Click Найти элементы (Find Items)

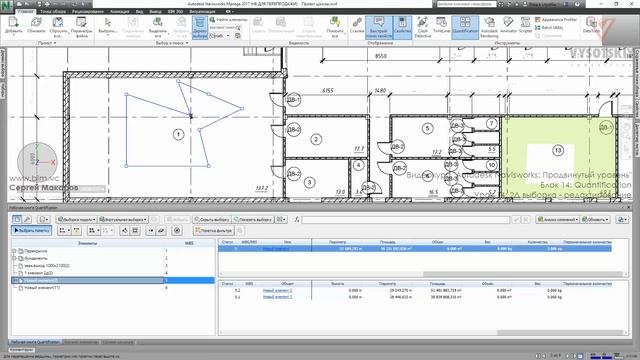tap(229, 19)
